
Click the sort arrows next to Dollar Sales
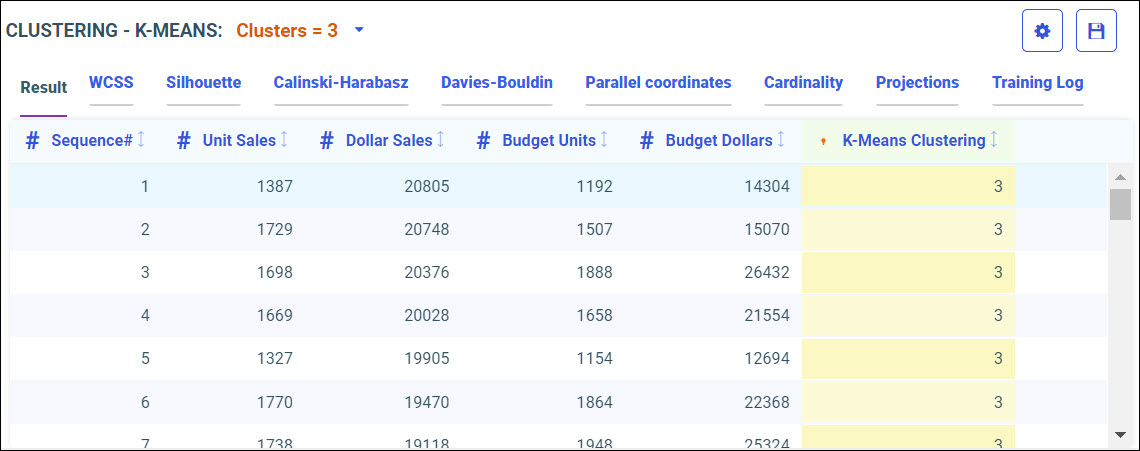point(441,141)
